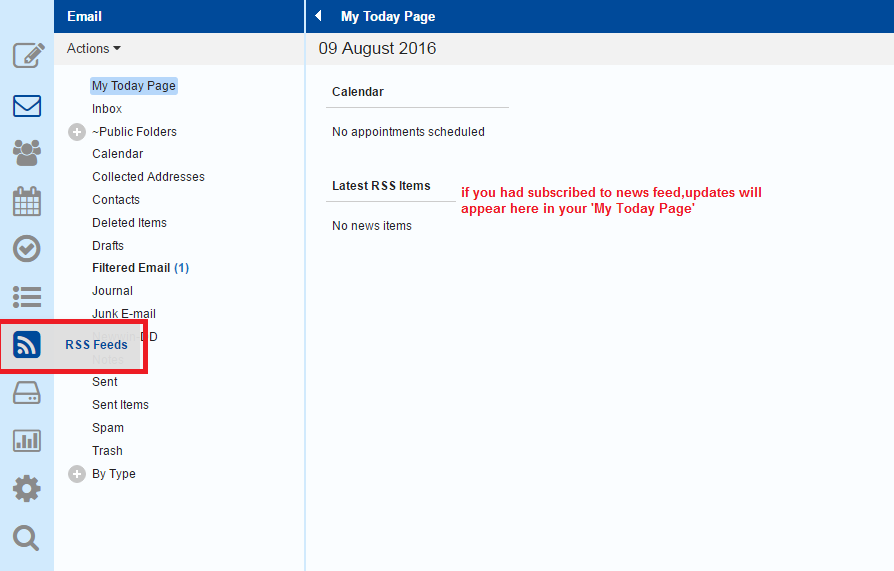Screen dimensions: 894x571
Task: Select ~Public Folders item
Action: (135, 132)
